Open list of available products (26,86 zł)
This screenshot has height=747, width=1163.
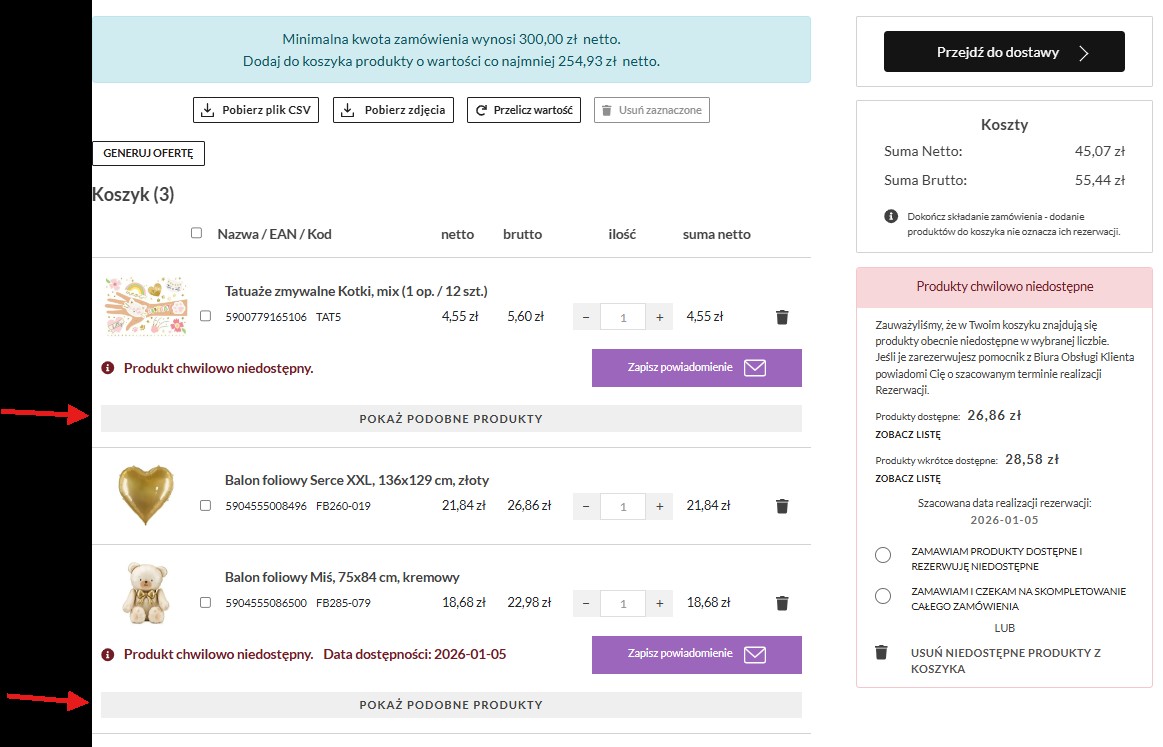tap(907, 435)
